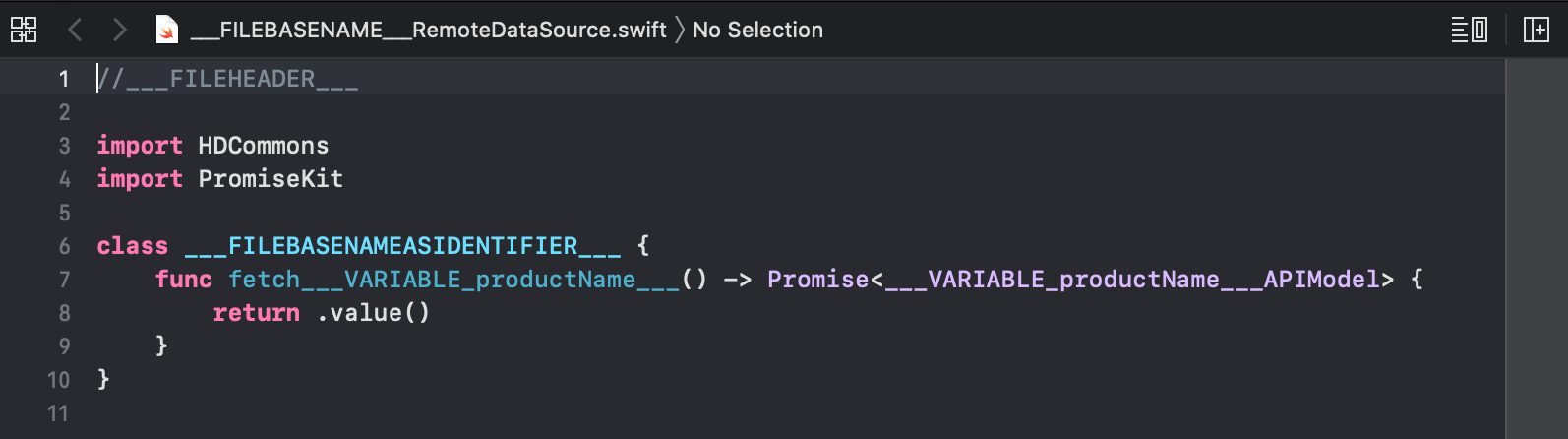Click line number 1 in the gutter
The height and width of the screenshot is (439, 1568).
tap(64, 79)
